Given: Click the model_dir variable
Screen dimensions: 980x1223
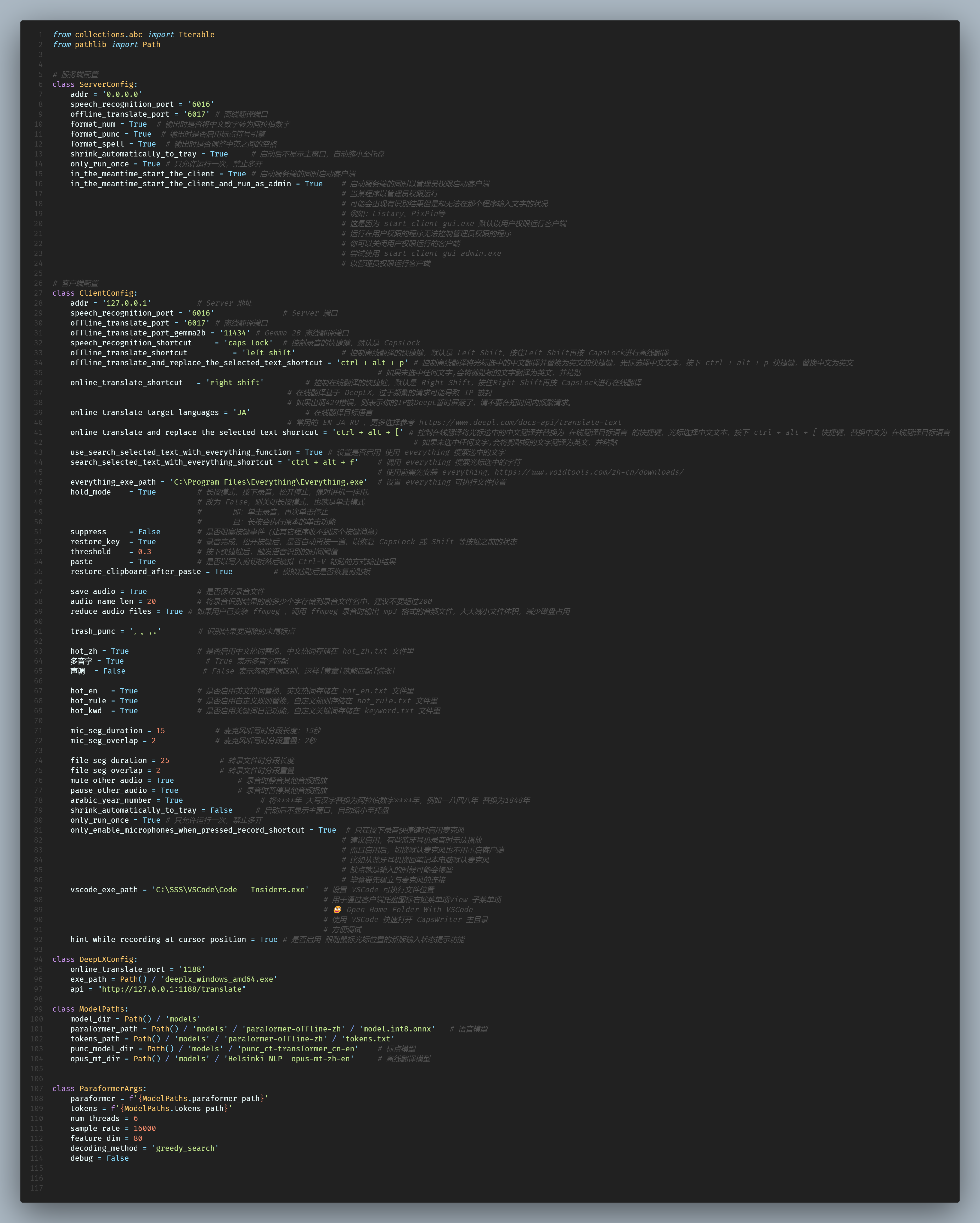Looking at the screenshot, I should coord(91,1019).
